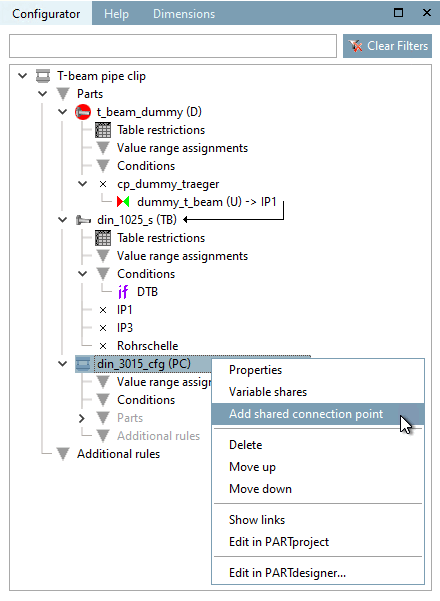
Task: Click the red t_beam_dummy part icon
Action: click(83, 112)
